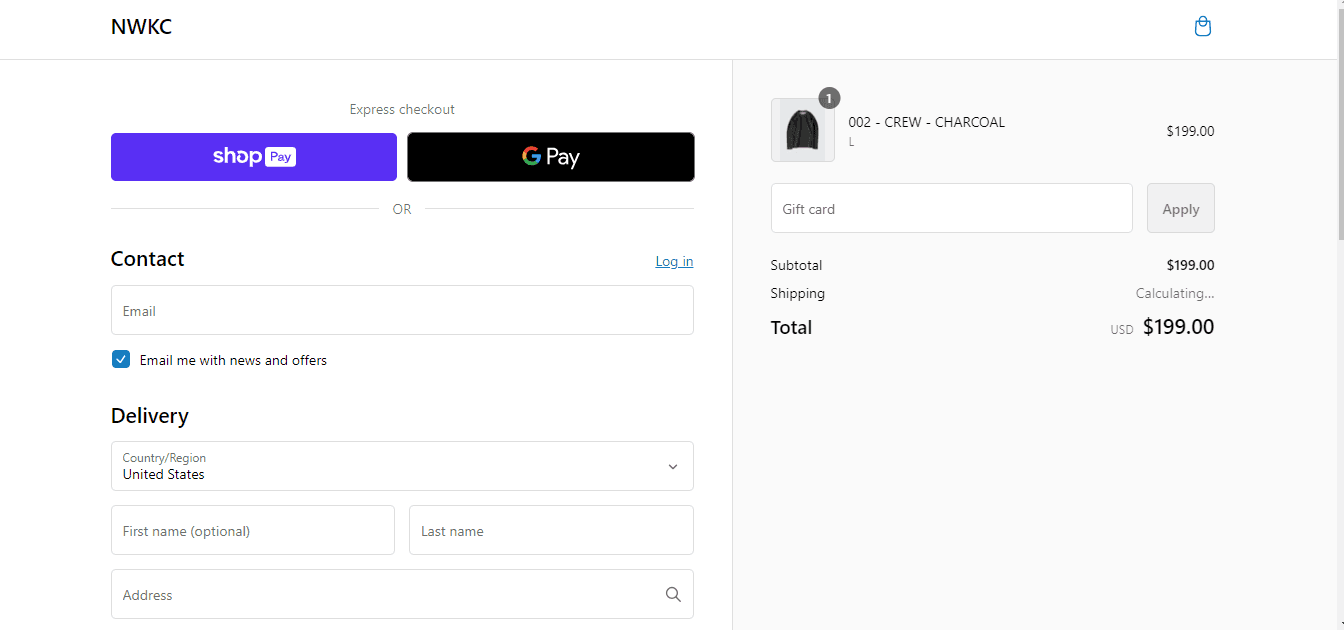Viewport: 1344px width, 630px height.
Task: Focus the Address input field
Action: coord(402,594)
